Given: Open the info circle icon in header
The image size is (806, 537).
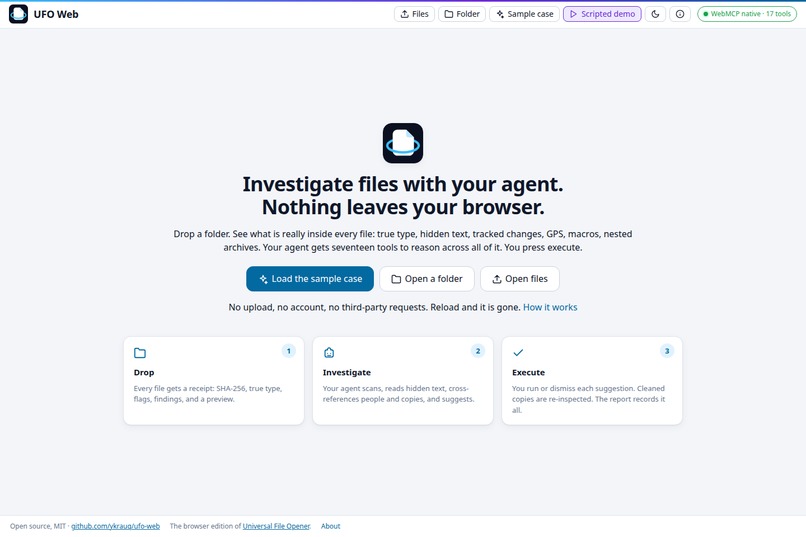Looking at the screenshot, I should click(680, 14).
